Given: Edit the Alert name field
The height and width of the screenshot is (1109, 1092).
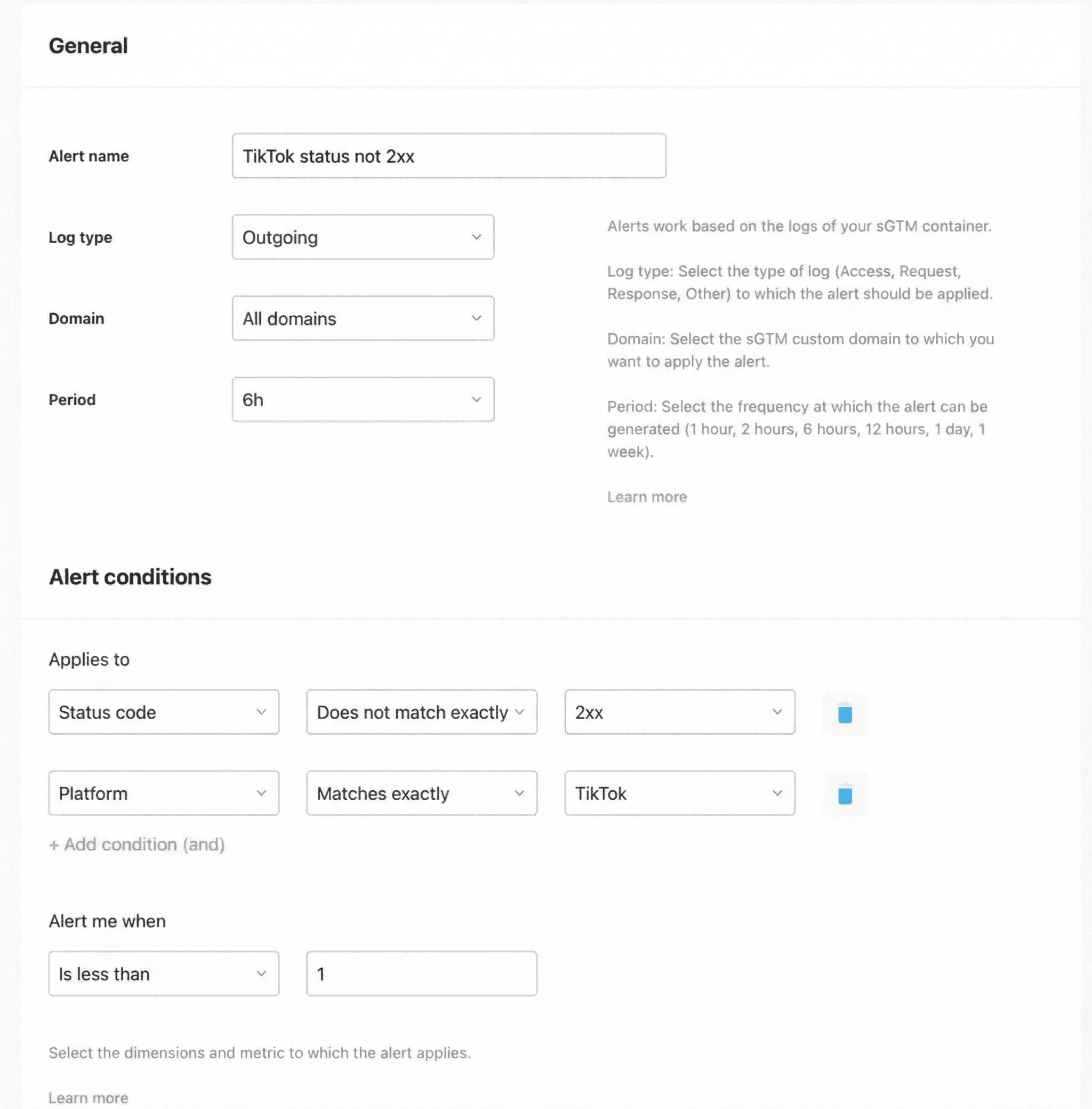Looking at the screenshot, I should click(x=449, y=155).
